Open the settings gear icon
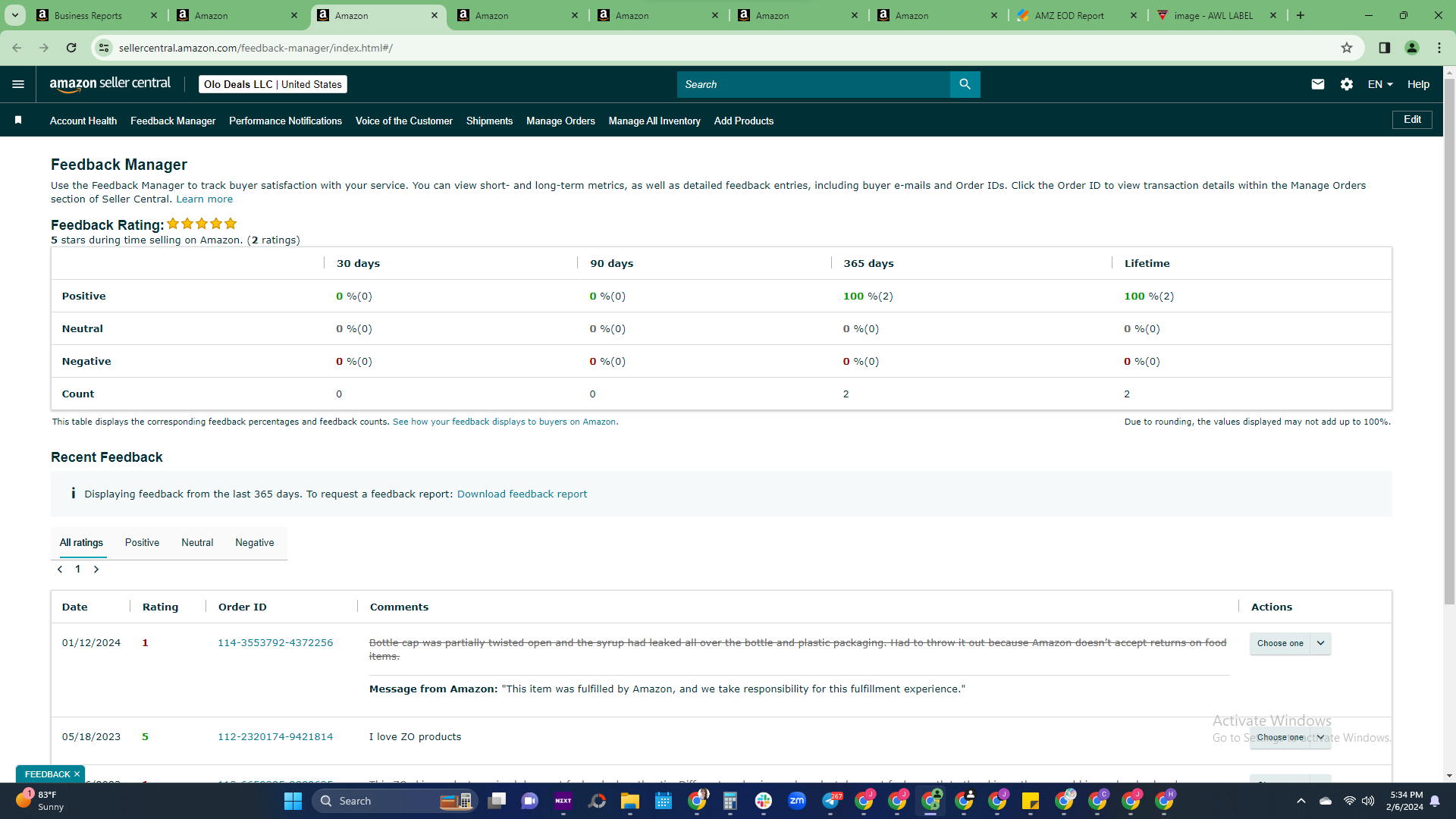The width and height of the screenshot is (1456, 819). [x=1347, y=84]
